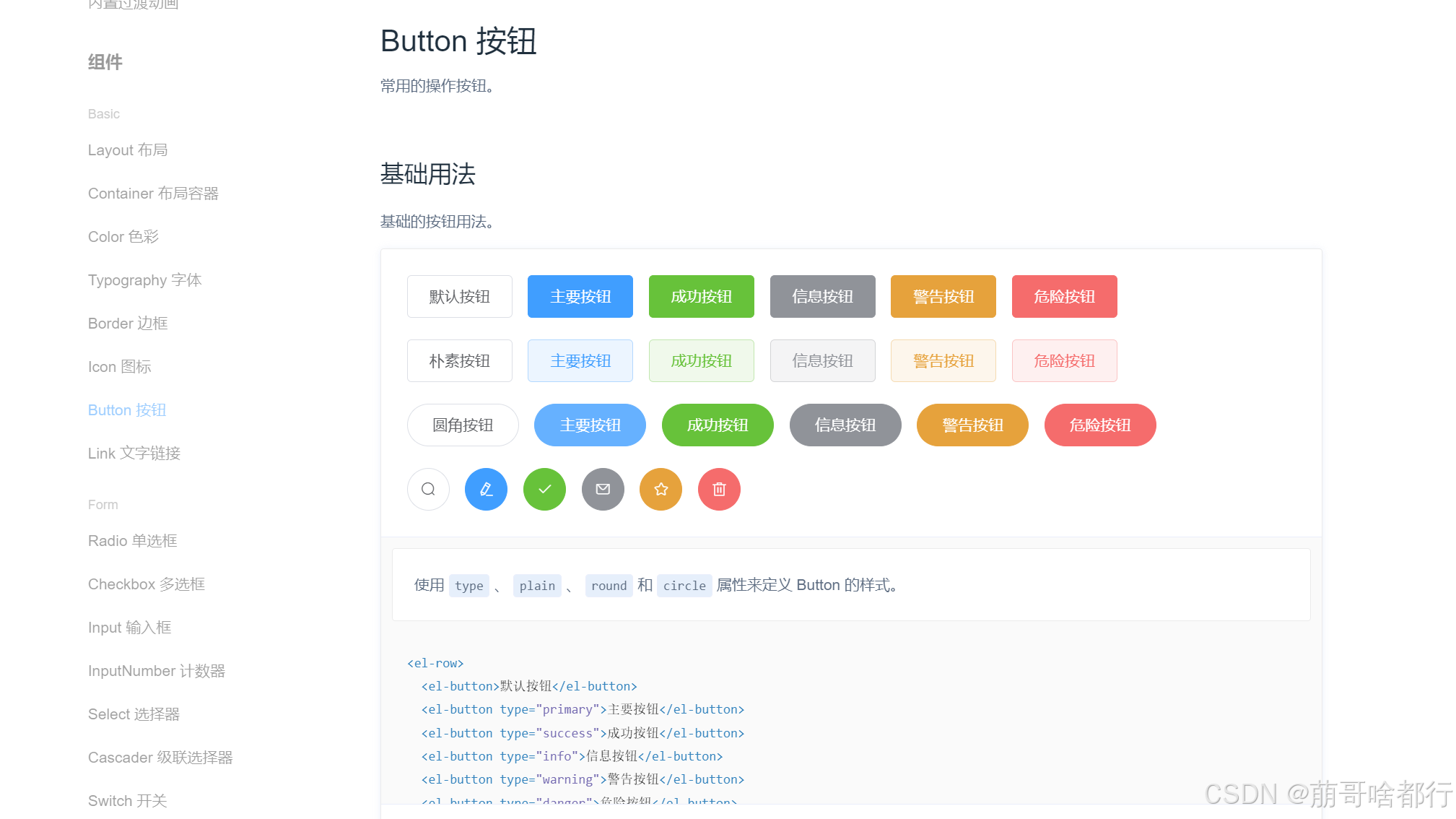Click the solid green 成功按钮 button
The width and height of the screenshot is (1456, 819).
[x=702, y=296]
